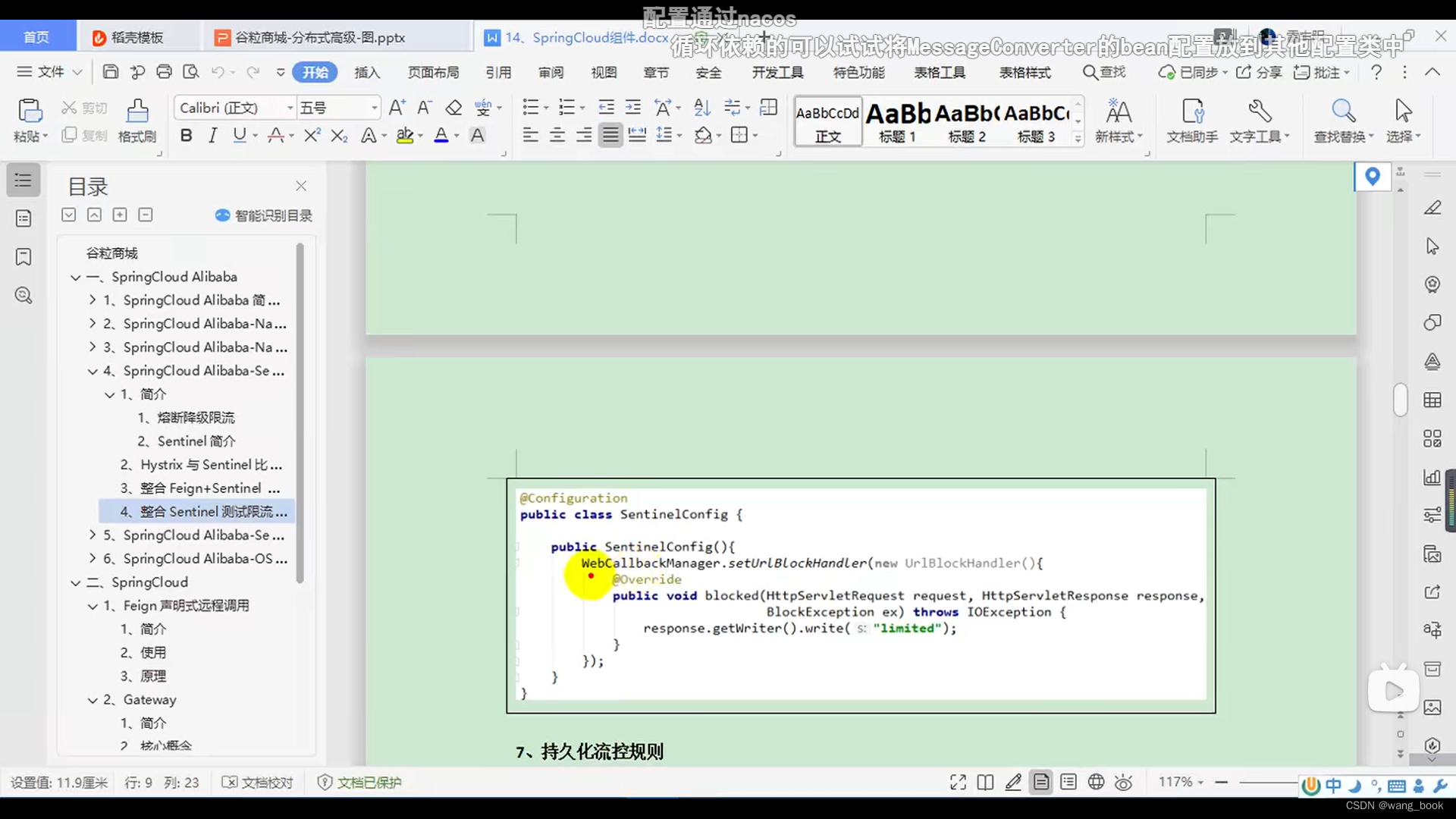Click the text highlight color swatch
This screenshot has height=819, width=1456.
405,136
